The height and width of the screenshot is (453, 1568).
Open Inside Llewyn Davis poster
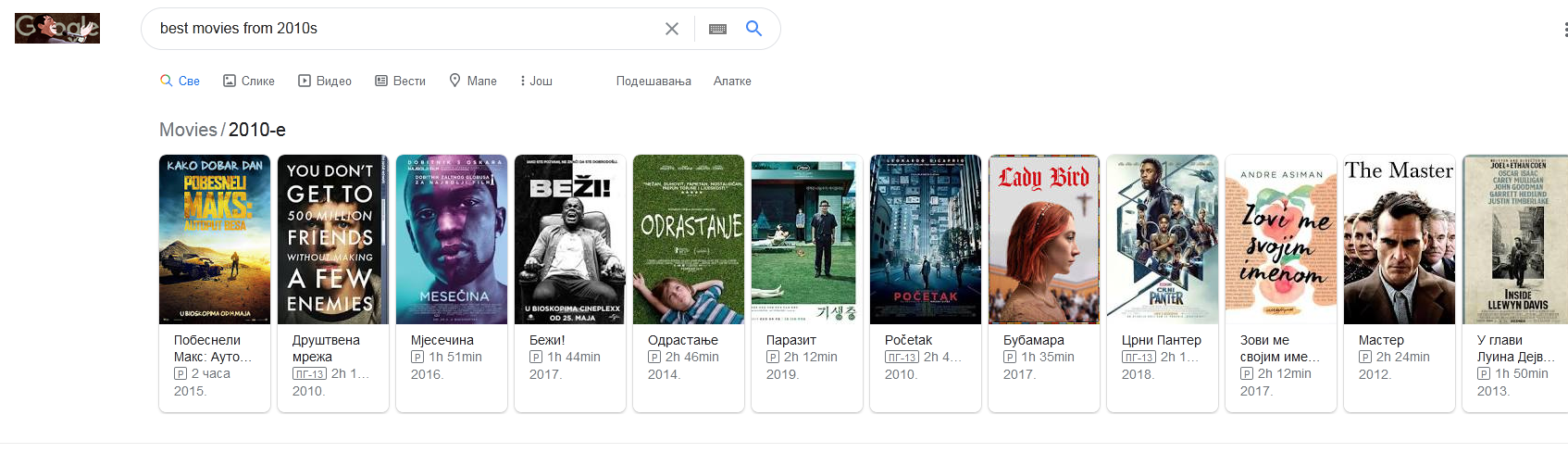[1515, 239]
